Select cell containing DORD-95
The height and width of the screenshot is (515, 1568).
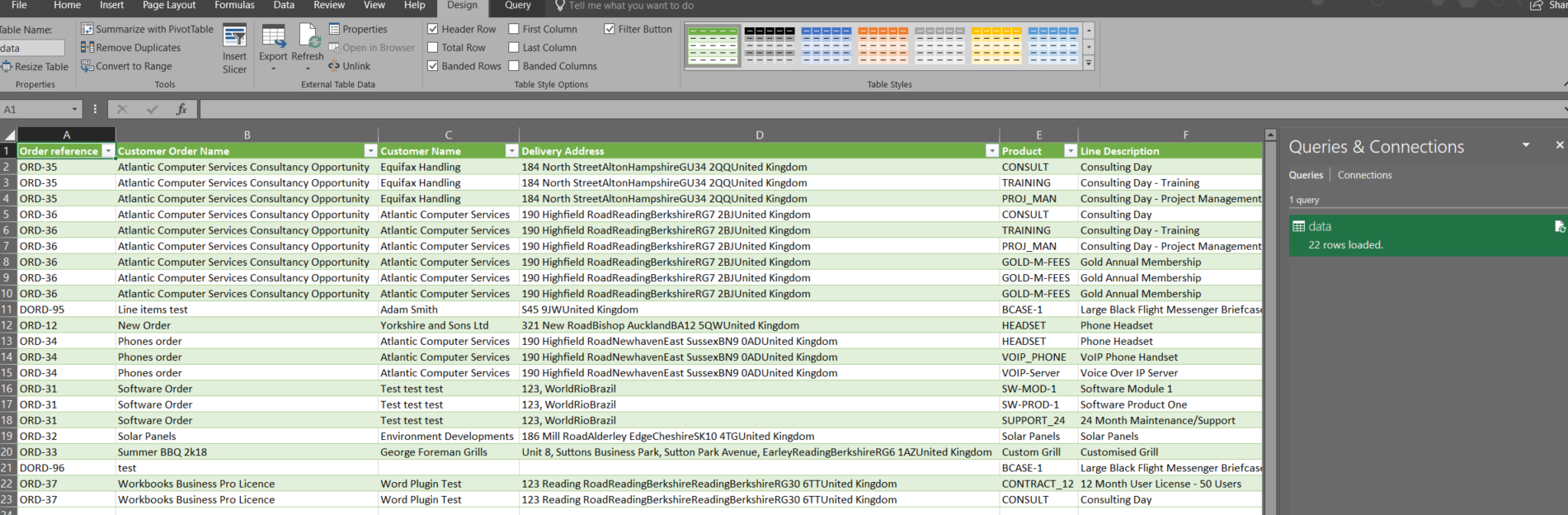66,309
